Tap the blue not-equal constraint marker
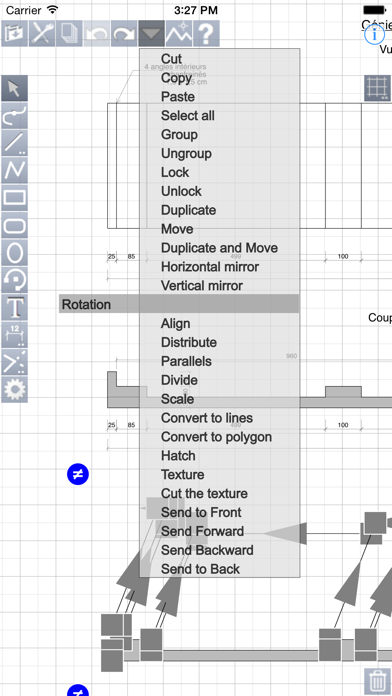 coord(78,474)
